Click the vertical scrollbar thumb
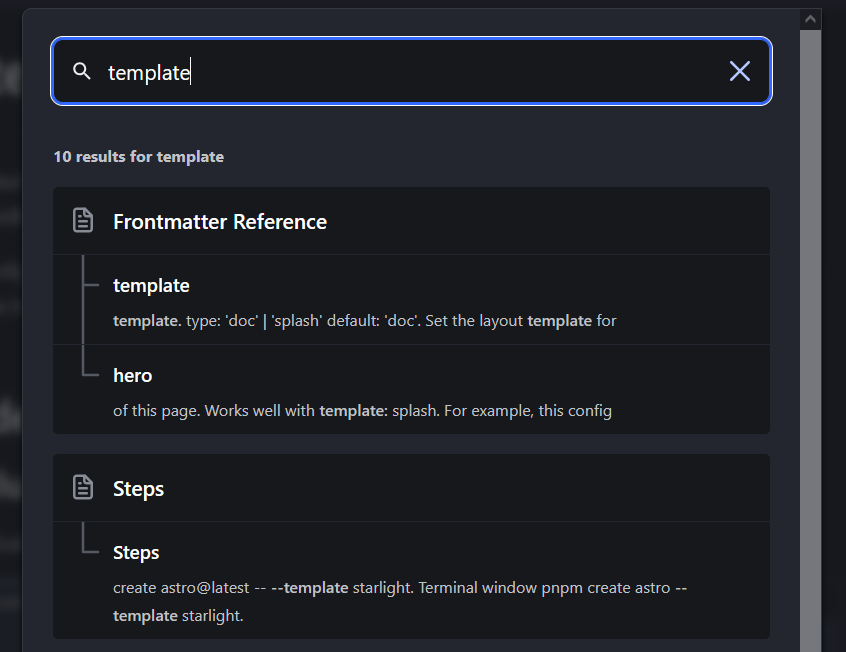This screenshot has height=652, width=846. click(x=810, y=341)
